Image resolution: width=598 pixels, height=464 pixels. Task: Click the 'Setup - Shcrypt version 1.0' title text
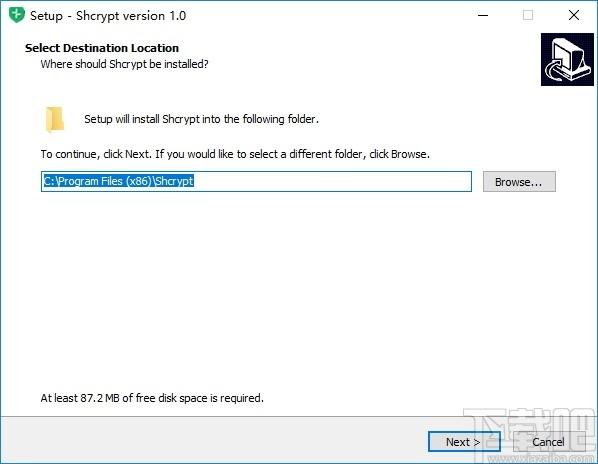(x=108, y=16)
